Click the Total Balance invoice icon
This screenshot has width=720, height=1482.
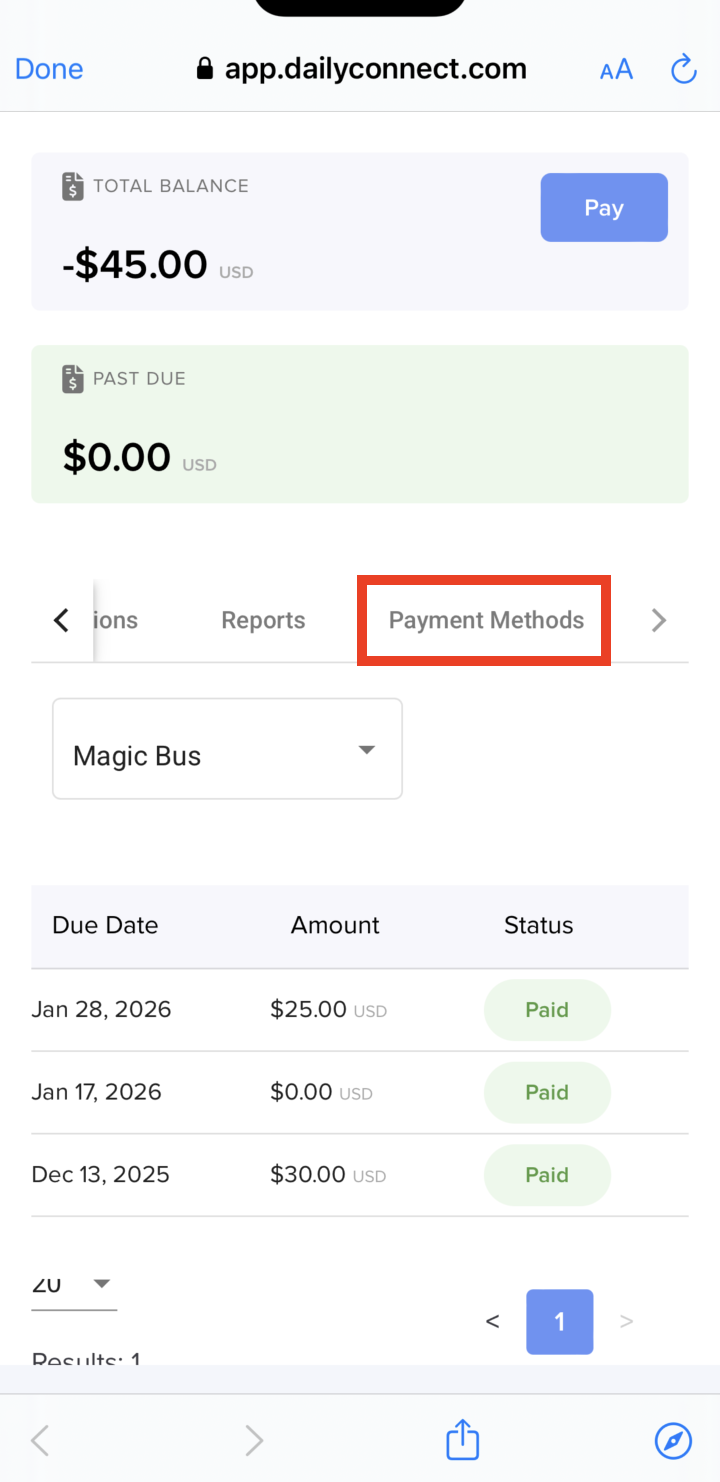coord(72,187)
